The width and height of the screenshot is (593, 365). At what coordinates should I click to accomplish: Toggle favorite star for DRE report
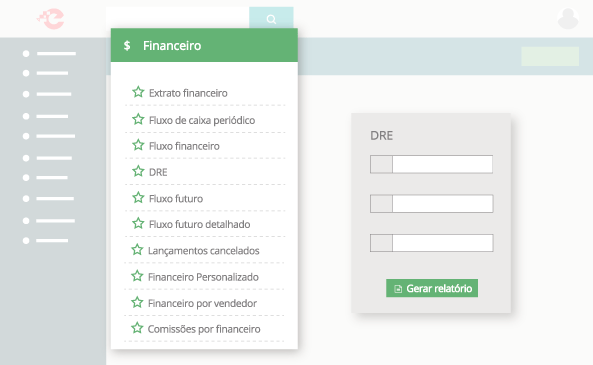138,171
